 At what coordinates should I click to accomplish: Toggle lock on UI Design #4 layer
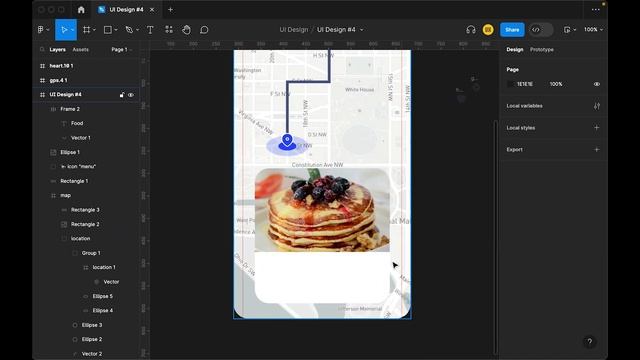(122, 95)
